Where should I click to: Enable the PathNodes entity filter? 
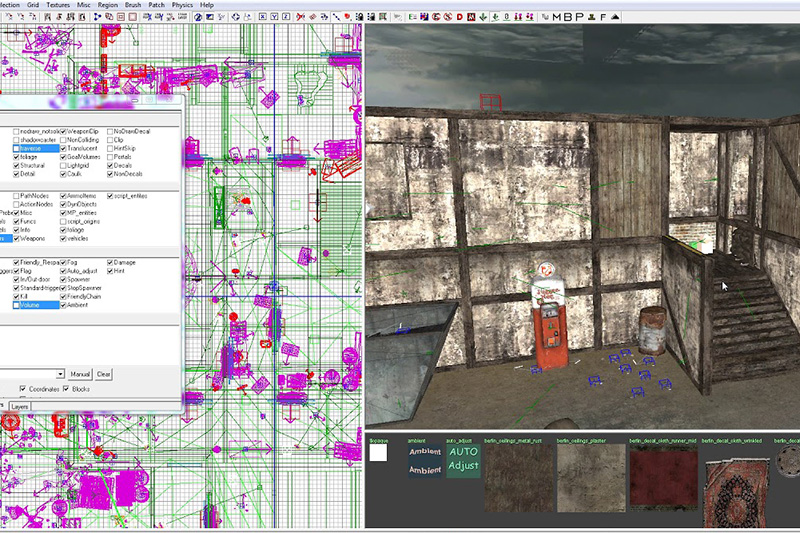[x=16, y=196]
